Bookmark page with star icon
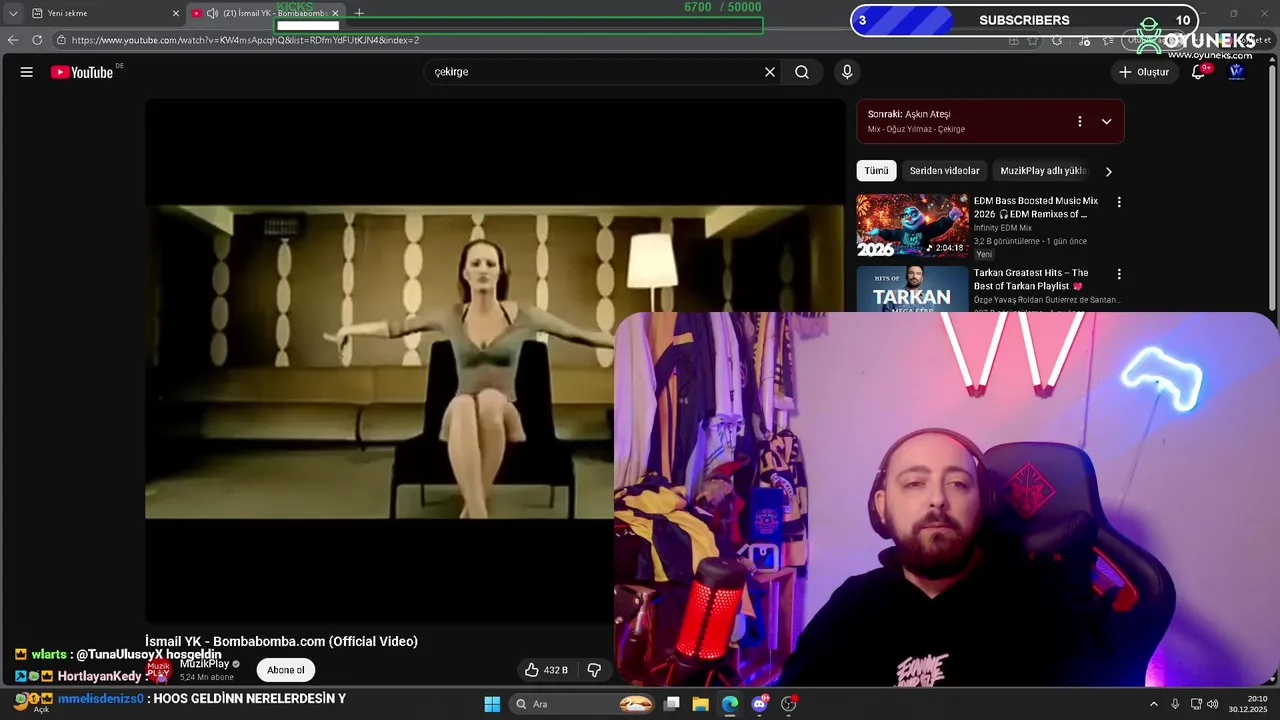 pyautogui.click(x=1033, y=40)
